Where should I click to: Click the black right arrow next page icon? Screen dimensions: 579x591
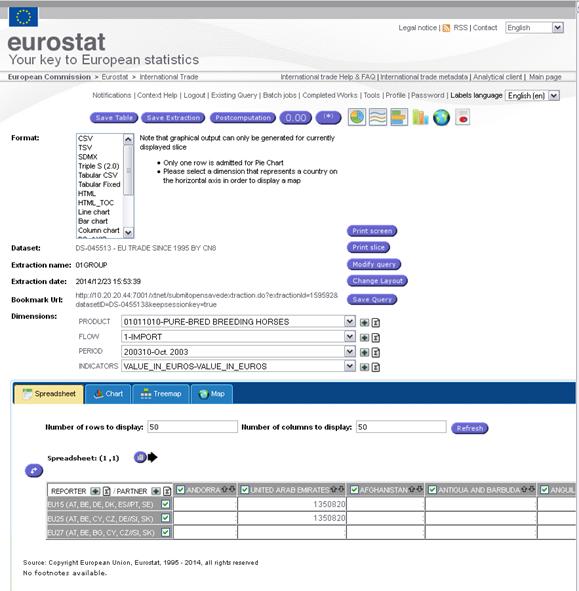click(153, 458)
